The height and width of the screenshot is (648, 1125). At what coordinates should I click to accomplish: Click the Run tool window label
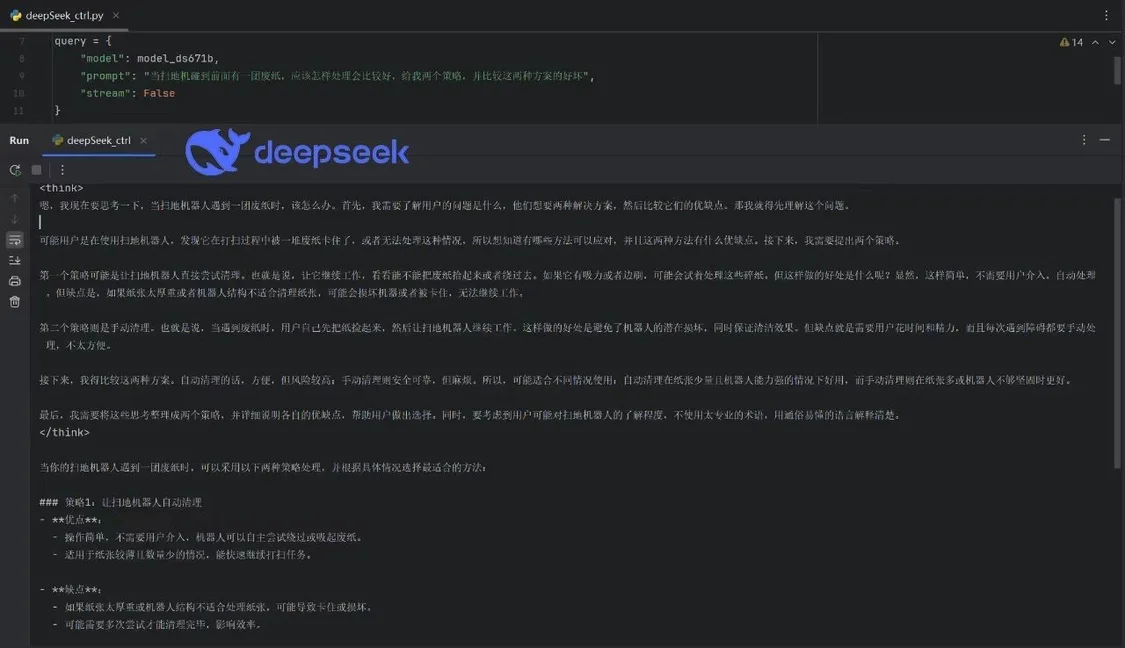coord(18,140)
